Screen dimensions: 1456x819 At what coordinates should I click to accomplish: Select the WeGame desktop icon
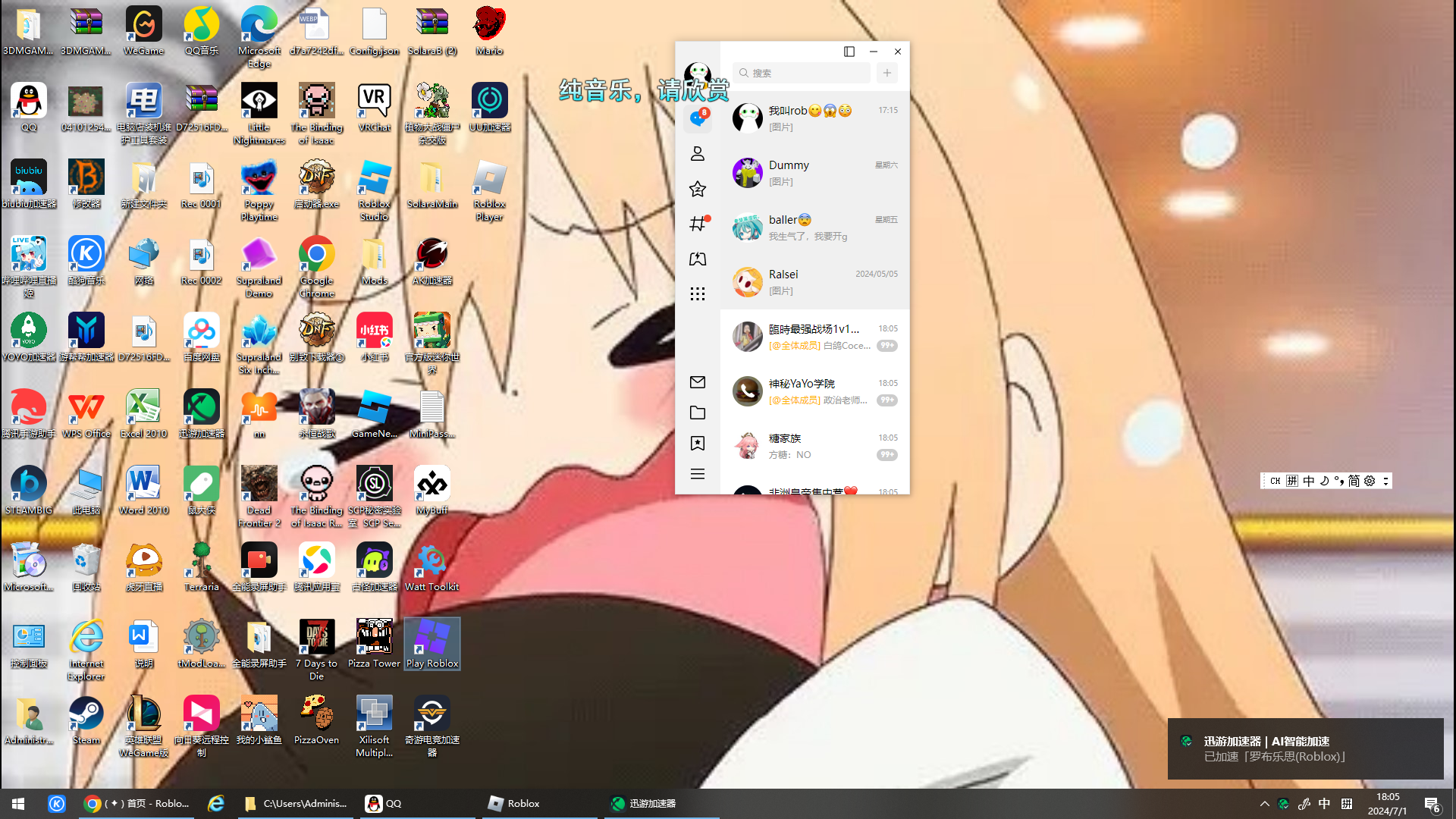[144, 31]
